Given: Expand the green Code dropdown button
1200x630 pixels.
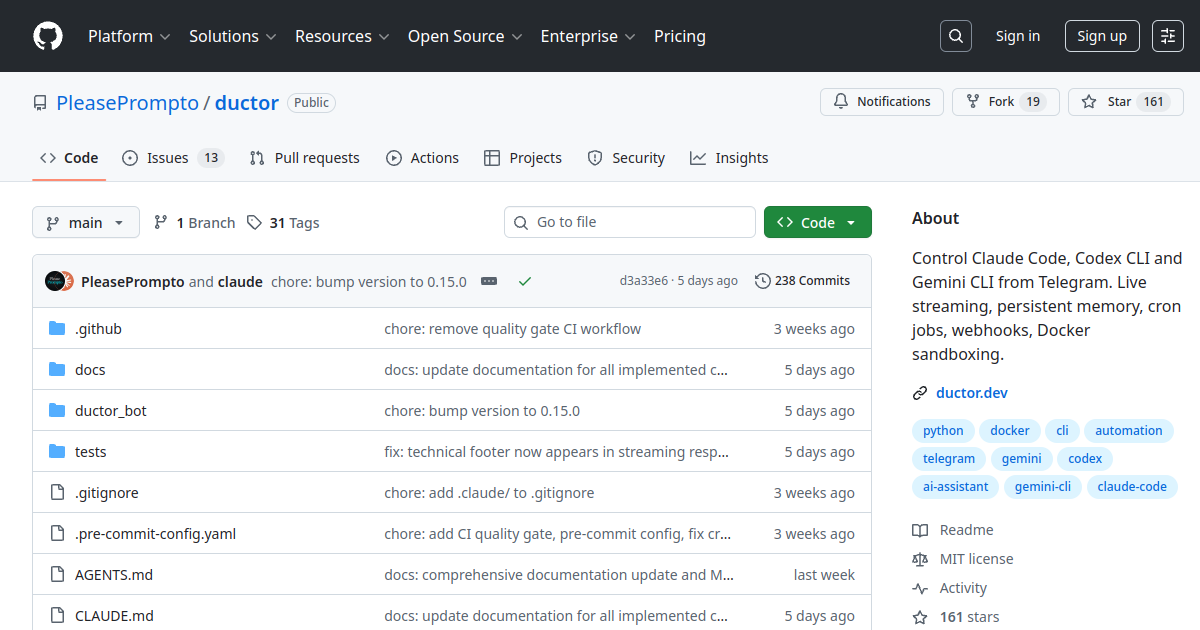Looking at the screenshot, I should coord(817,223).
